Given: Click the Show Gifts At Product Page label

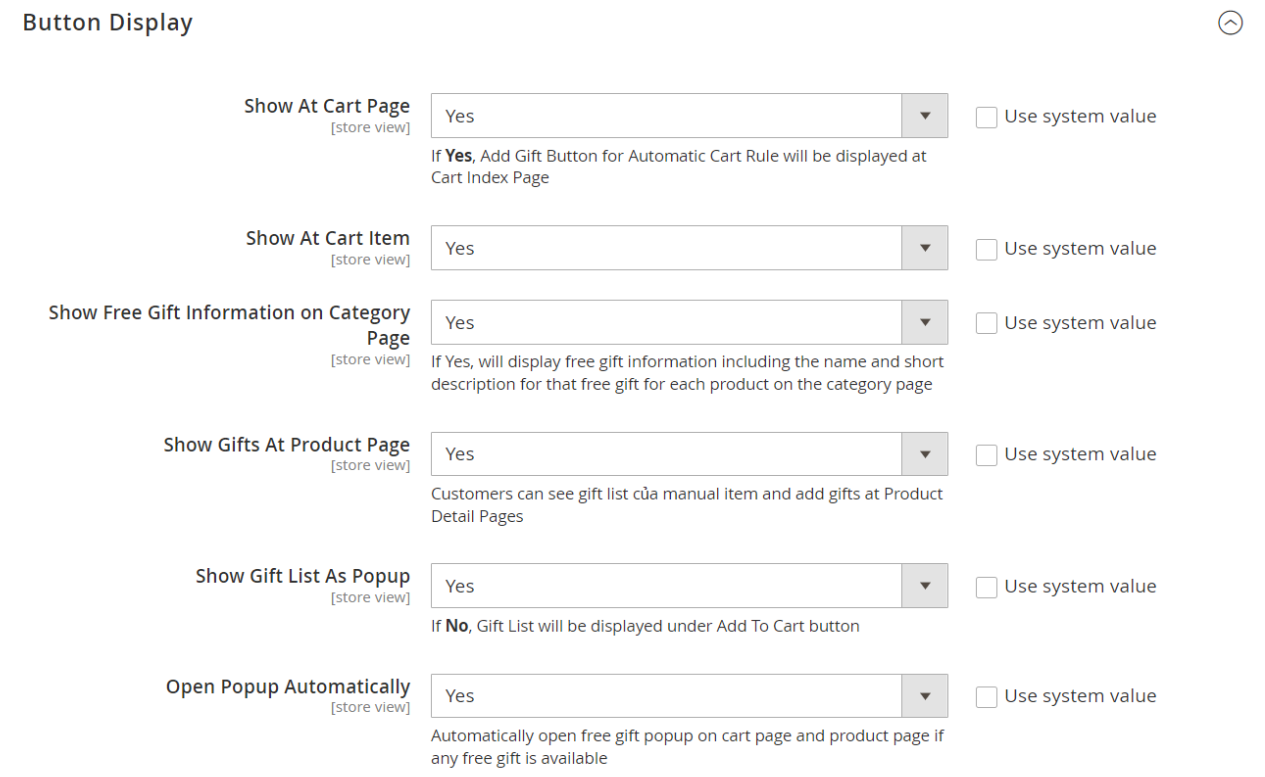Looking at the screenshot, I should pyautogui.click(x=287, y=445).
